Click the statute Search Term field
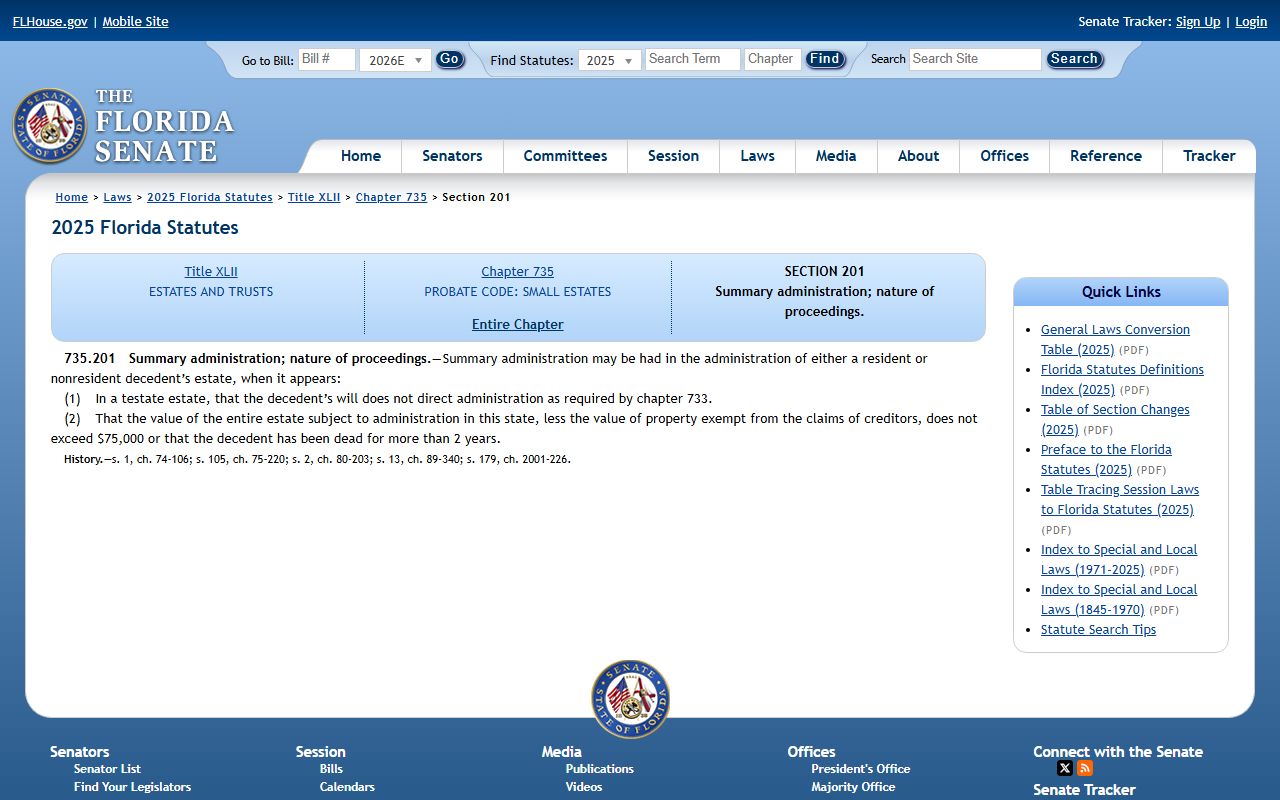Screen dimensions: 1280x800 point(692,59)
